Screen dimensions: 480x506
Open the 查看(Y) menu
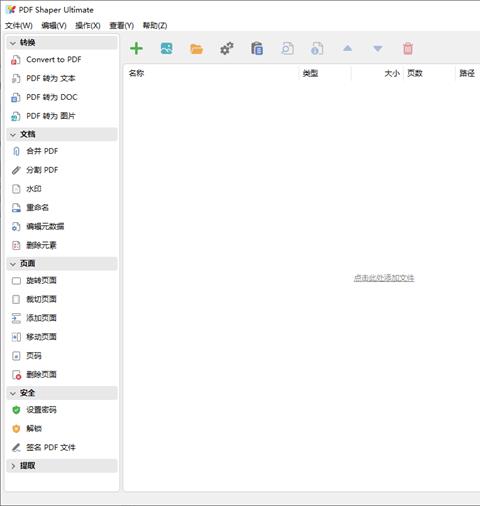pos(122,26)
